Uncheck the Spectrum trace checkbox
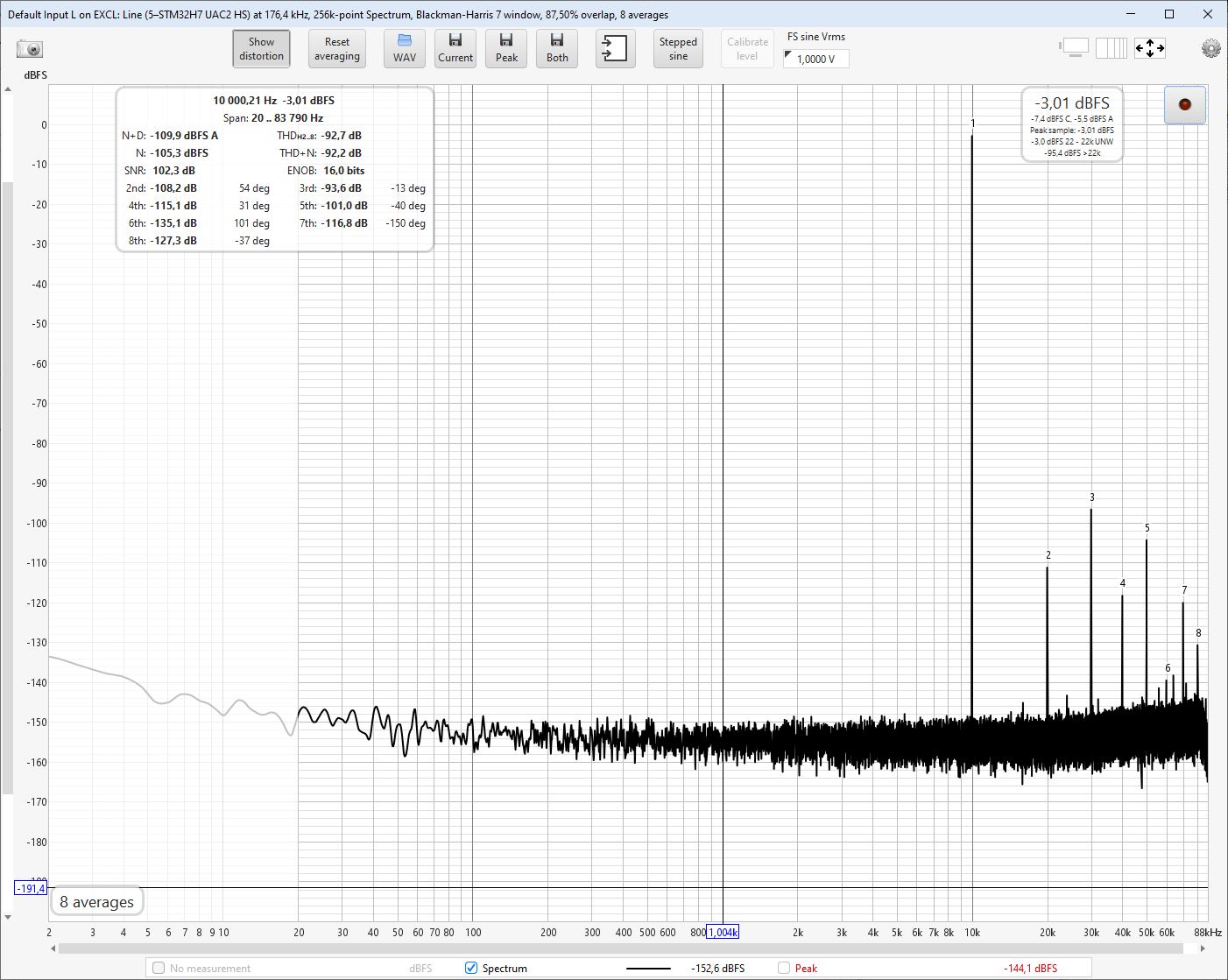The width and height of the screenshot is (1228, 980). (x=471, y=968)
